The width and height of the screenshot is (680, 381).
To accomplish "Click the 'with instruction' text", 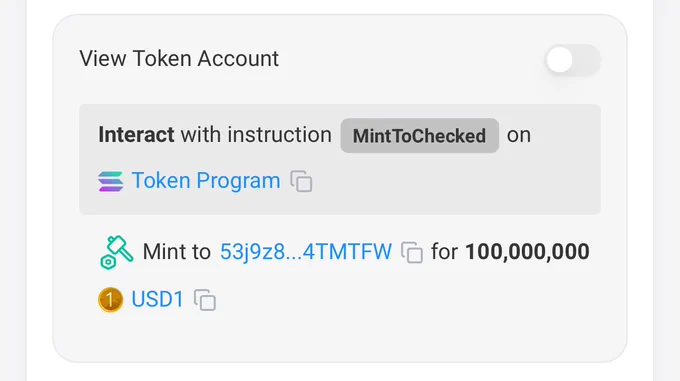I will [x=256, y=135].
